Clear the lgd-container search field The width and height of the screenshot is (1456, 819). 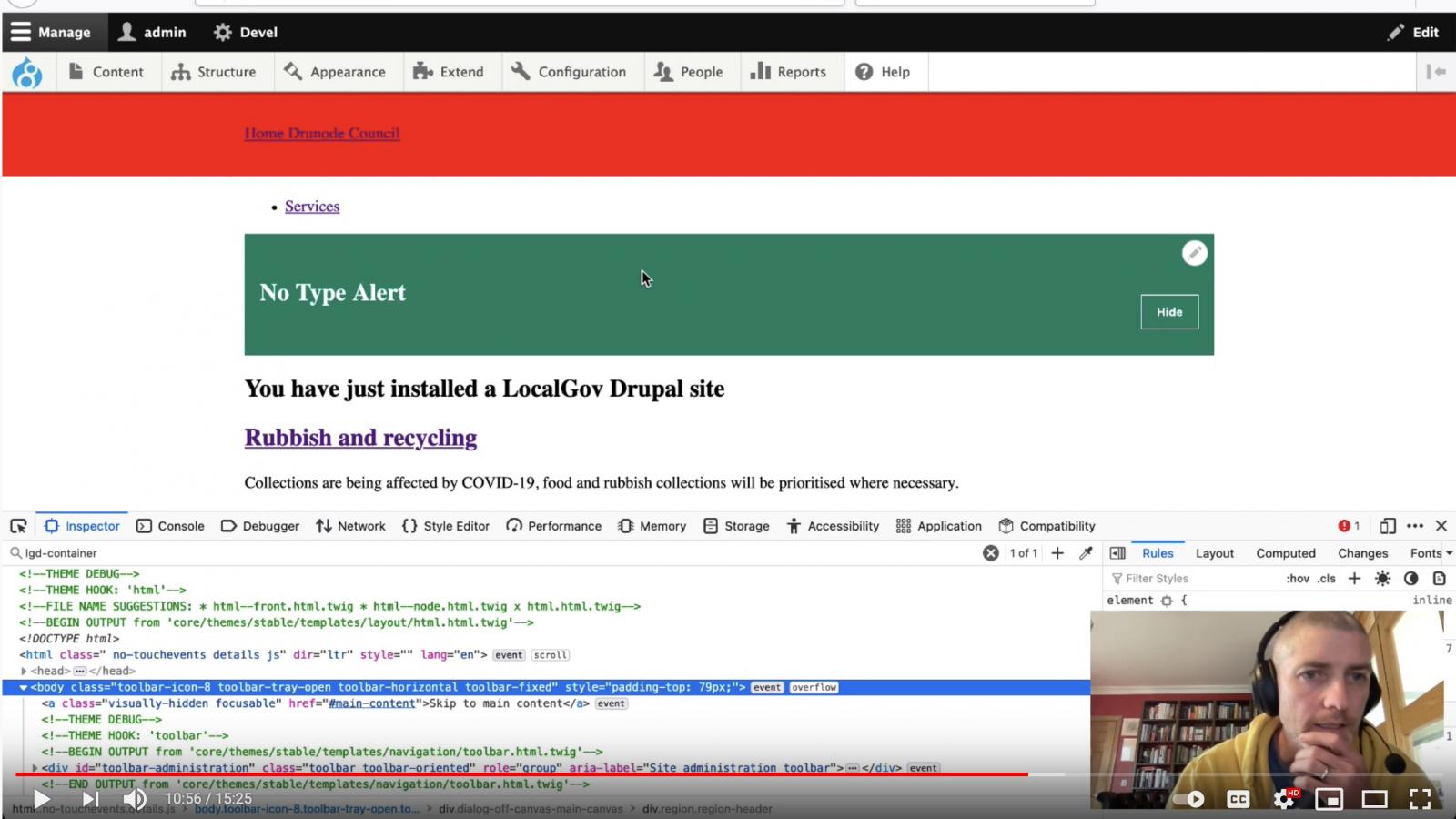point(991,553)
